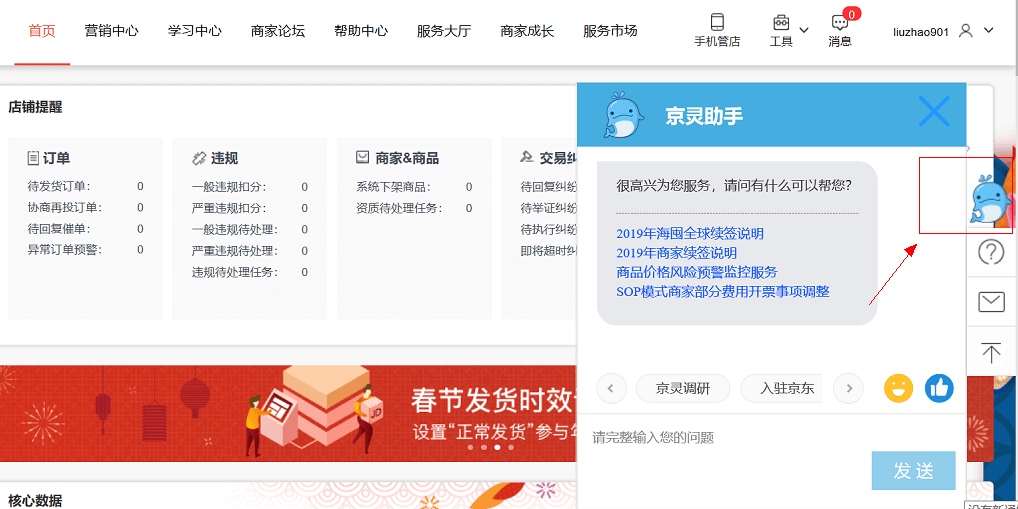Open the help question mark sidebar icon
Viewport: 1018px width, 509px height.
click(991, 252)
